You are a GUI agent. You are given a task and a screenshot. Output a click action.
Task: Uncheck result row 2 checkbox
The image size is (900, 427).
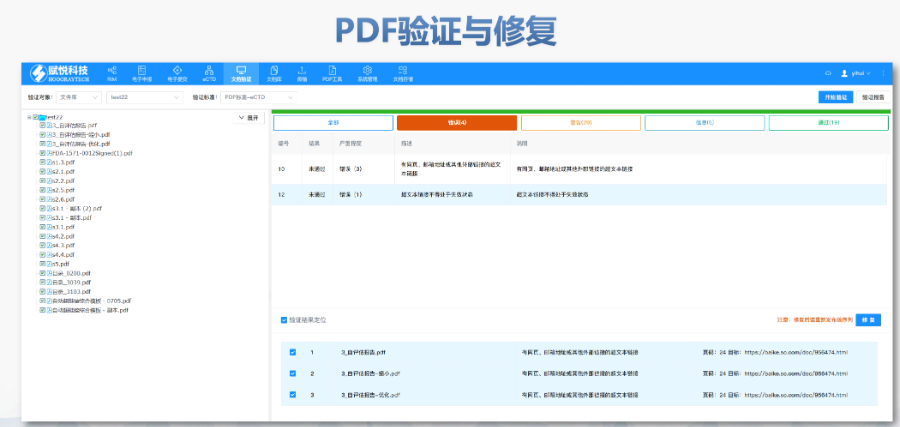coord(293,374)
